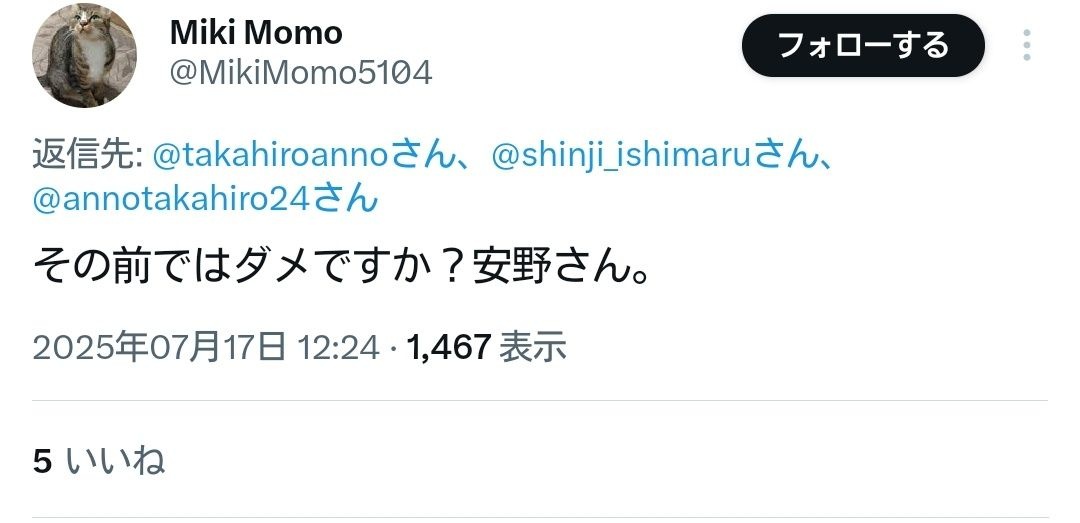This screenshot has width=1080, height=523.
Task: Open the @takahiroanno mention link
Action: pyautogui.click(x=271, y=157)
